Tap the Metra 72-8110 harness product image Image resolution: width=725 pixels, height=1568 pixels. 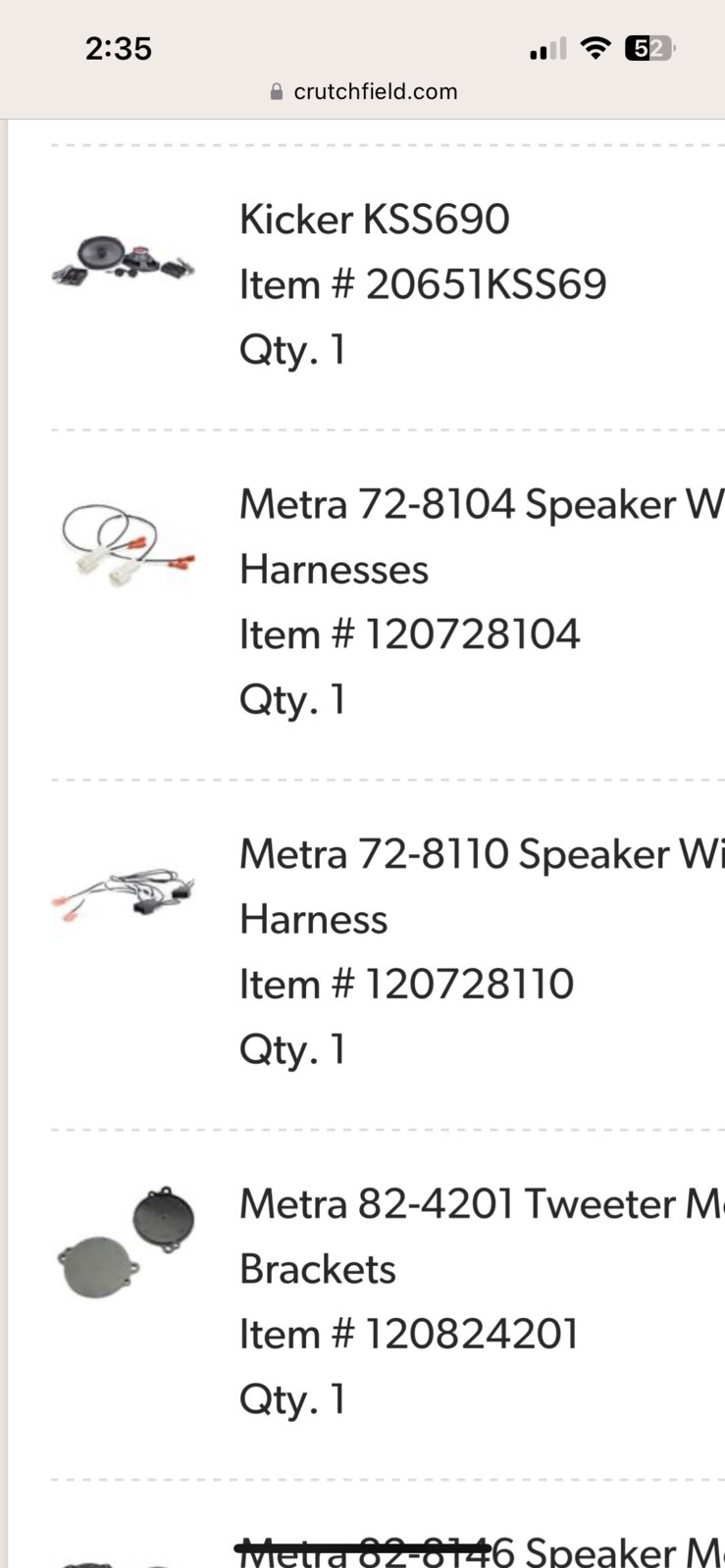click(x=124, y=894)
